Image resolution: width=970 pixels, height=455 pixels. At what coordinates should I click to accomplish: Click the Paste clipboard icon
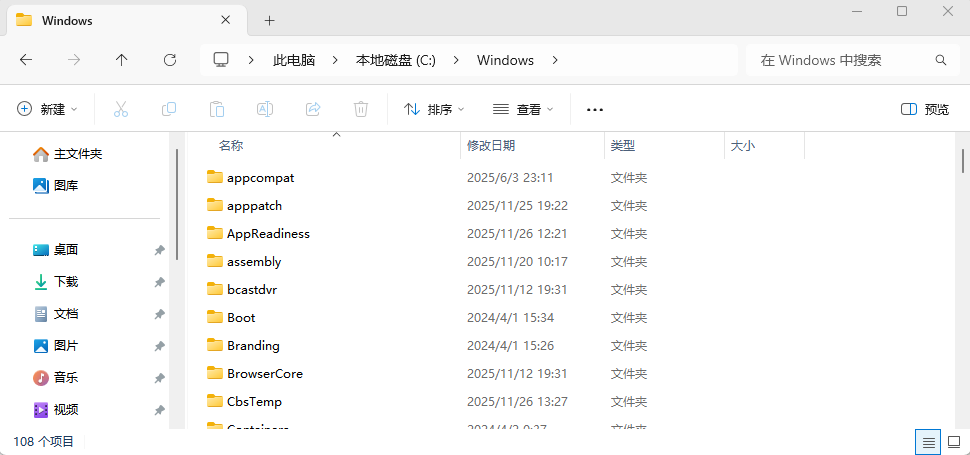tap(217, 109)
